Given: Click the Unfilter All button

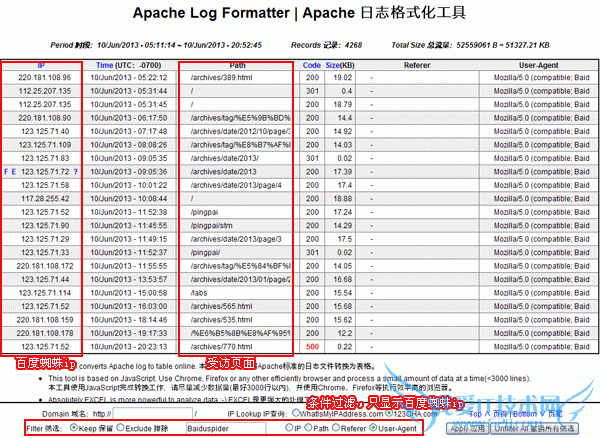Looking at the screenshot, I should [535, 428].
